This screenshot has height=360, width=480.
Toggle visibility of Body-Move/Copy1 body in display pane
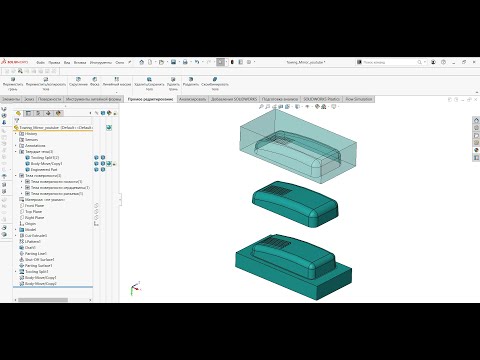pyautogui.click(x=96, y=164)
